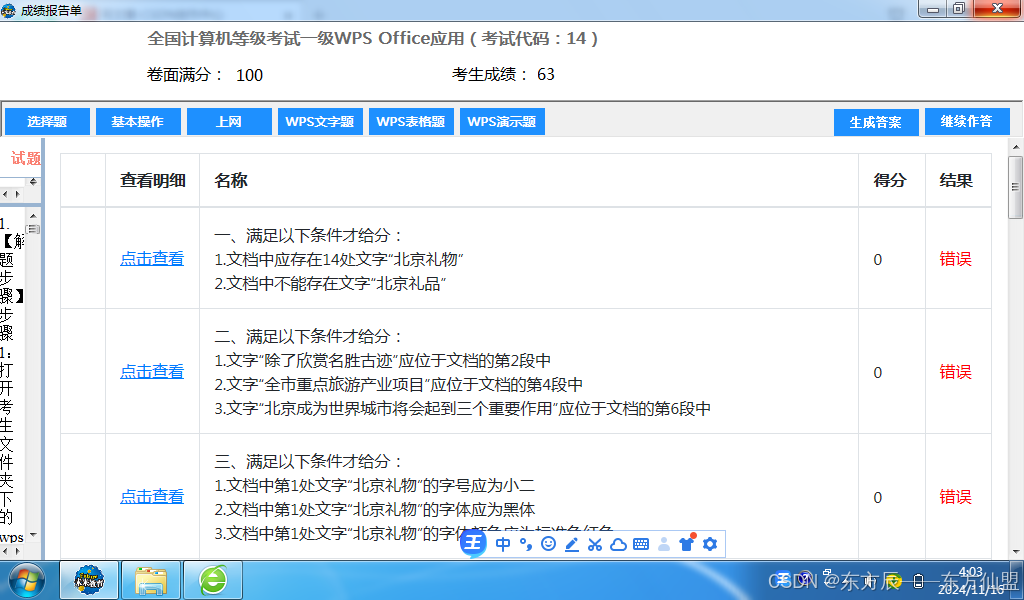This screenshot has width=1024, height=600.
Task: Click the 查看明细 column header
Action: click(x=153, y=180)
